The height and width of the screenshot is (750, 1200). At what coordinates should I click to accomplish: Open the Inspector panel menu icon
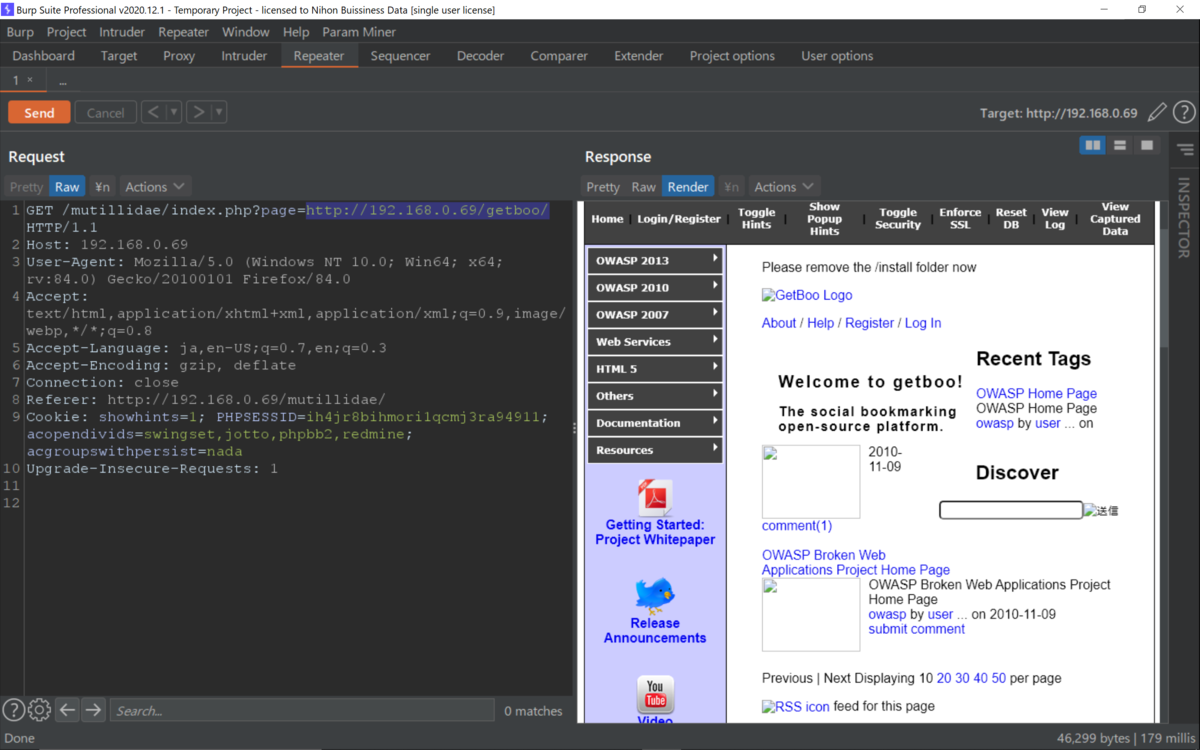tap(1185, 149)
